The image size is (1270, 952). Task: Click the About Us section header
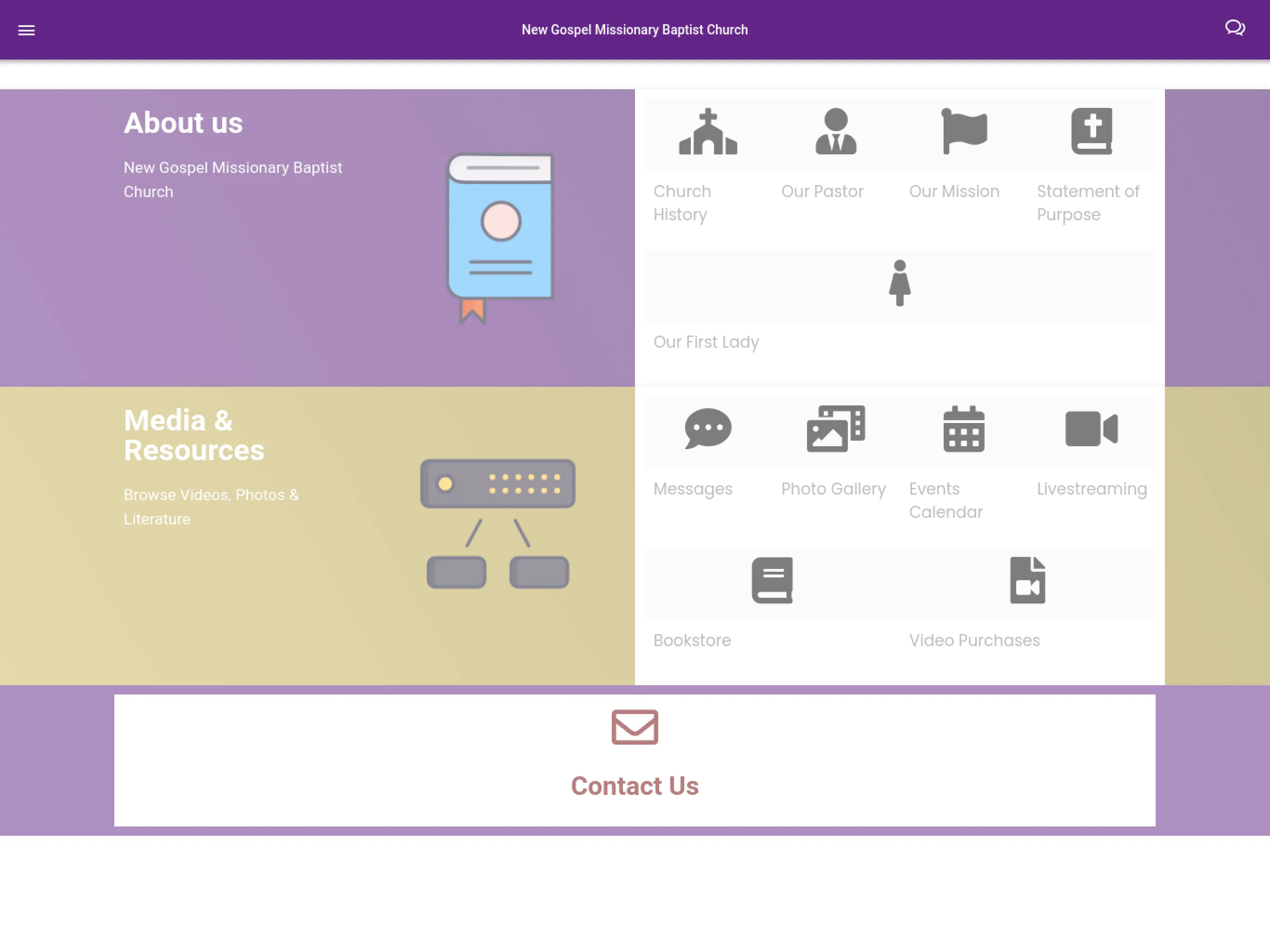coord(183,122)
